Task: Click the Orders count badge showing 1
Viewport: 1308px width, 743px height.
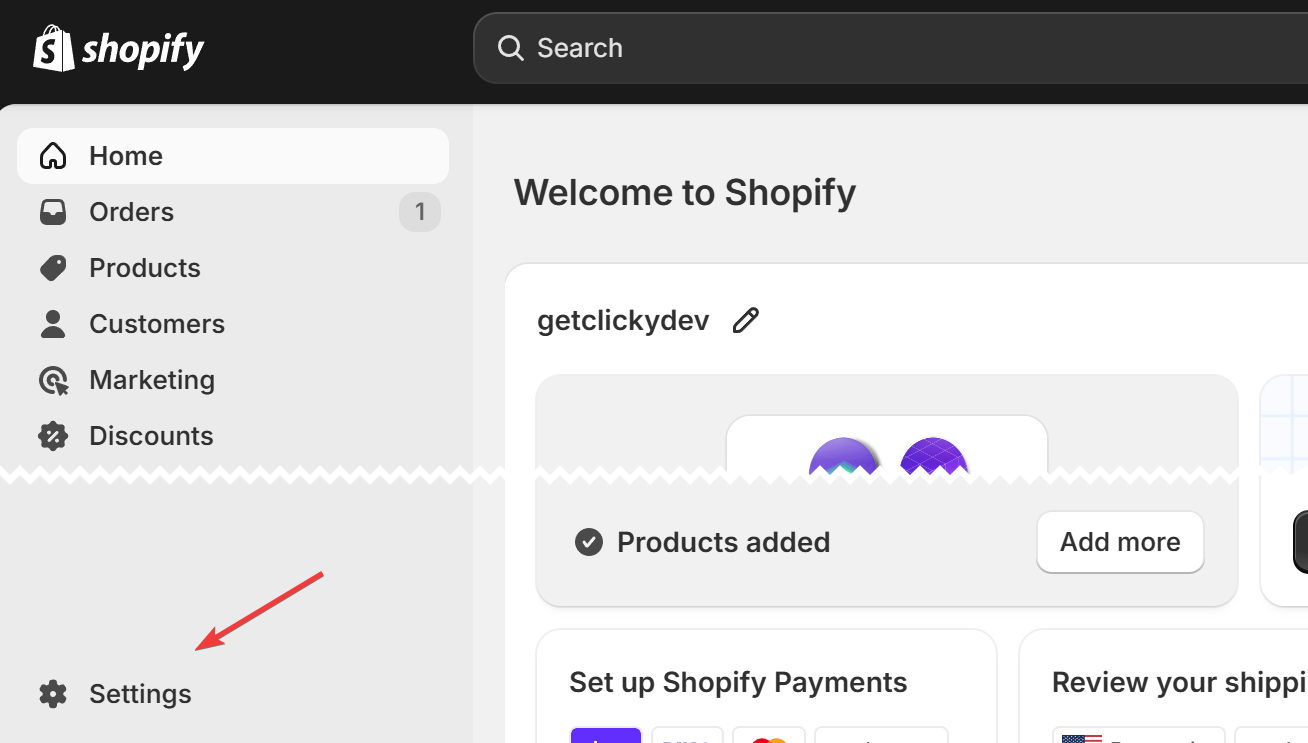Action: coord(420,212)
